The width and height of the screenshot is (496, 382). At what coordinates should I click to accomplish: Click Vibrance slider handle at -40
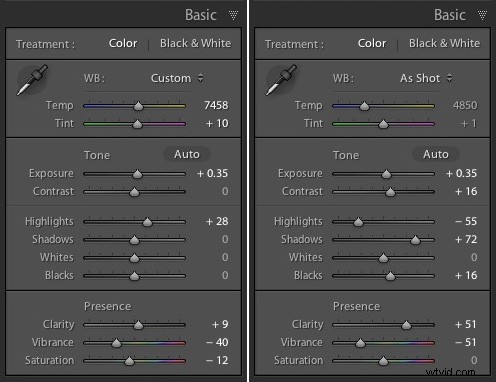click(x=116, y=343)
